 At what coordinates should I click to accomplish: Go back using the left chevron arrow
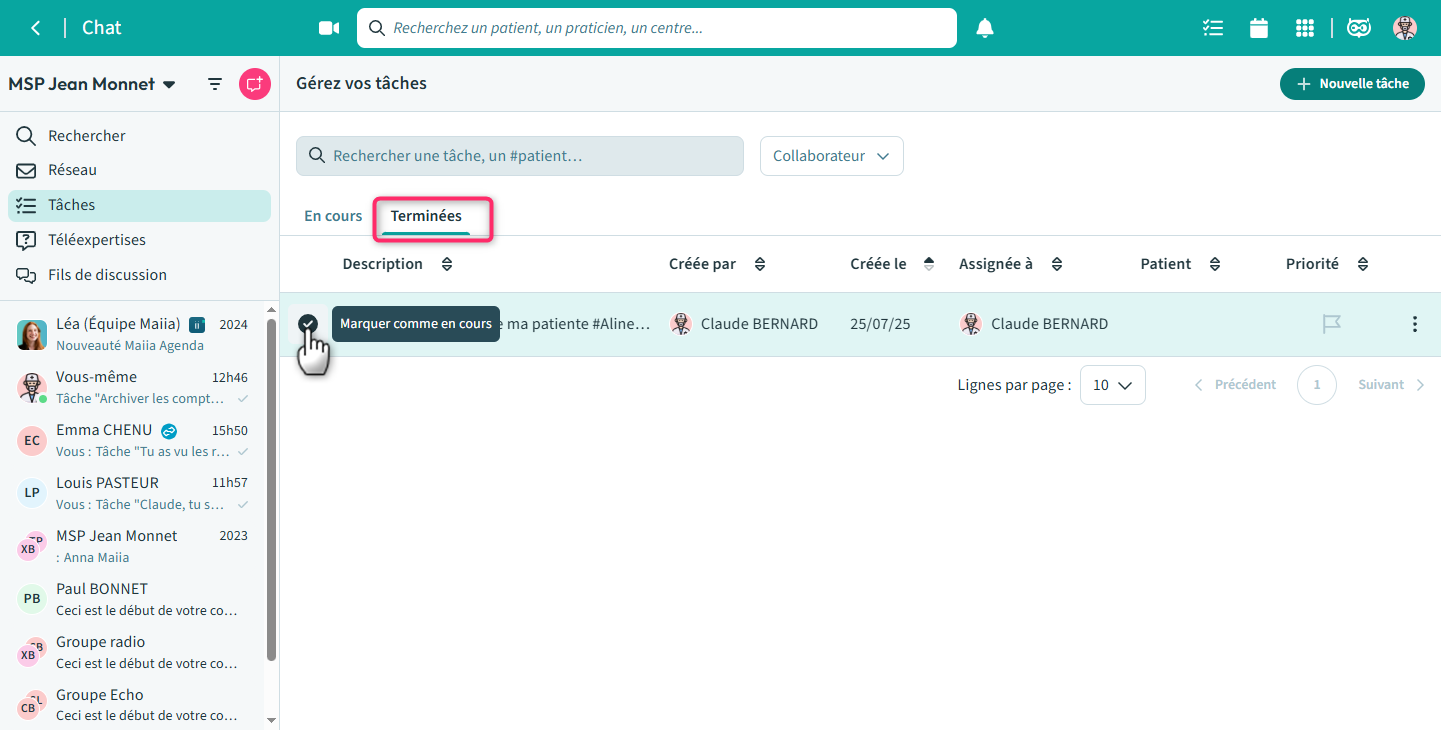(x=36, y=28)
